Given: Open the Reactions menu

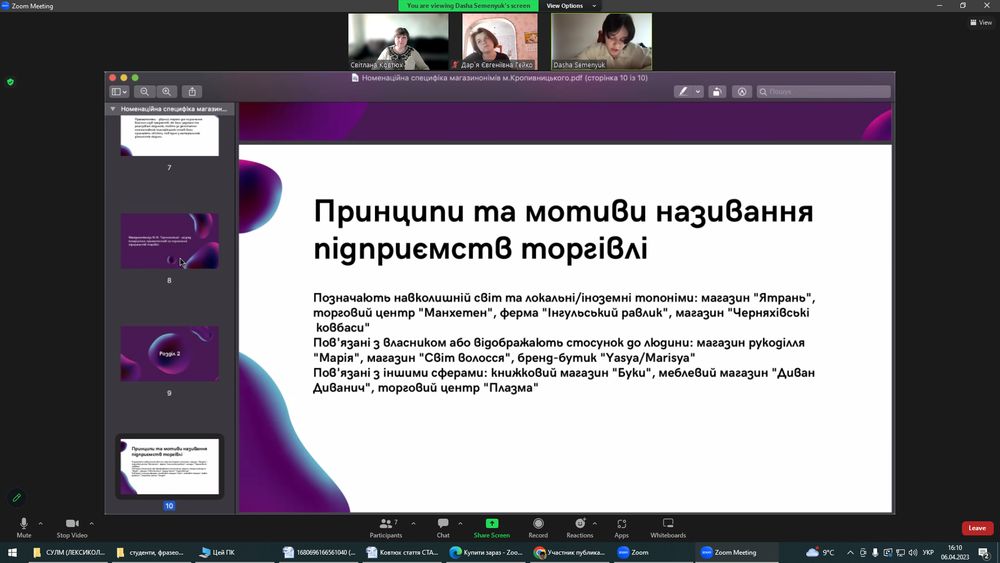Looking at the screenshot, I should pos(579,527).
